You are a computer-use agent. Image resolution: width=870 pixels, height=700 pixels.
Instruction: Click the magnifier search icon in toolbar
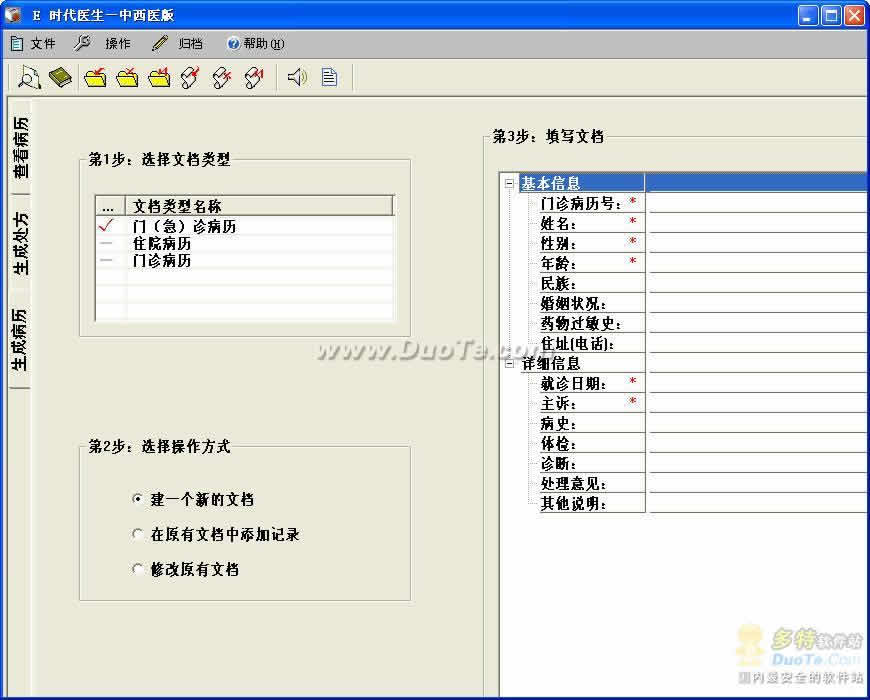29,77
